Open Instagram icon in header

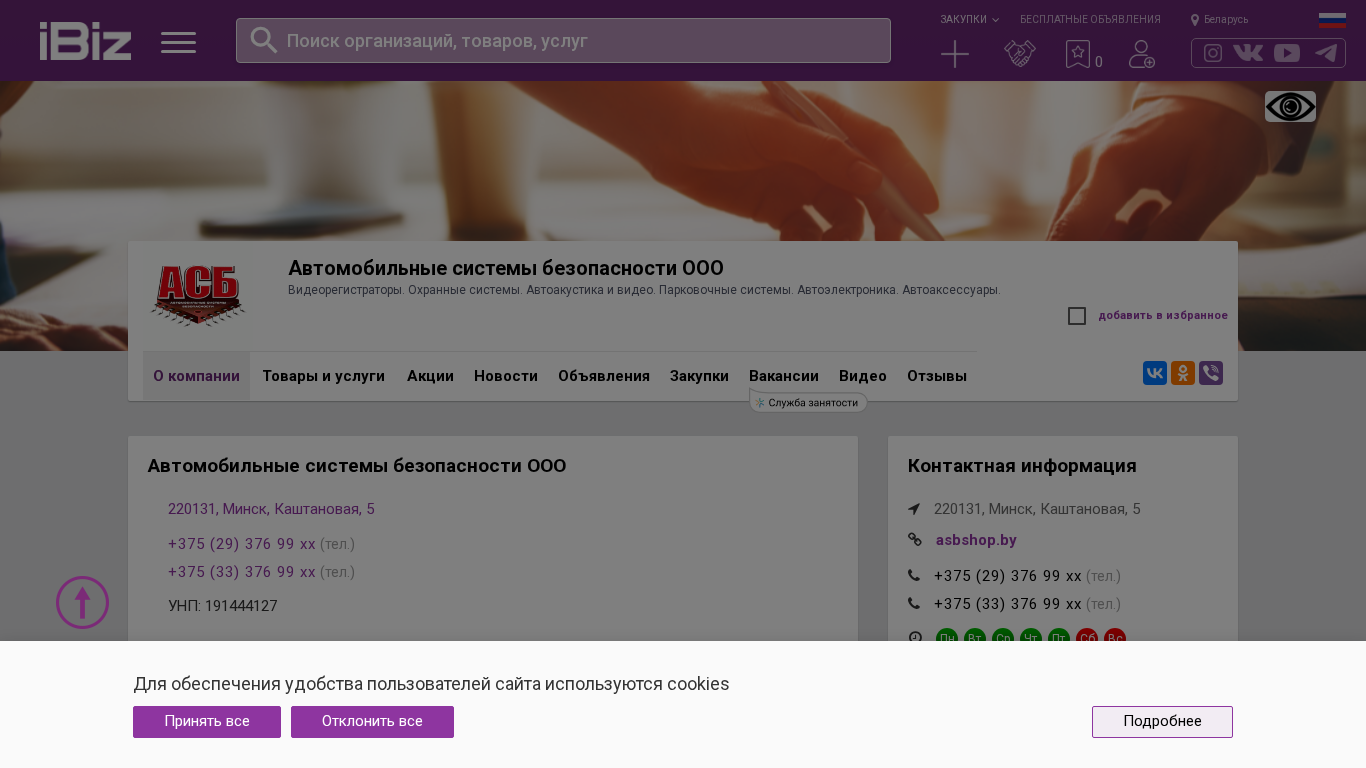click(1213, 53)
